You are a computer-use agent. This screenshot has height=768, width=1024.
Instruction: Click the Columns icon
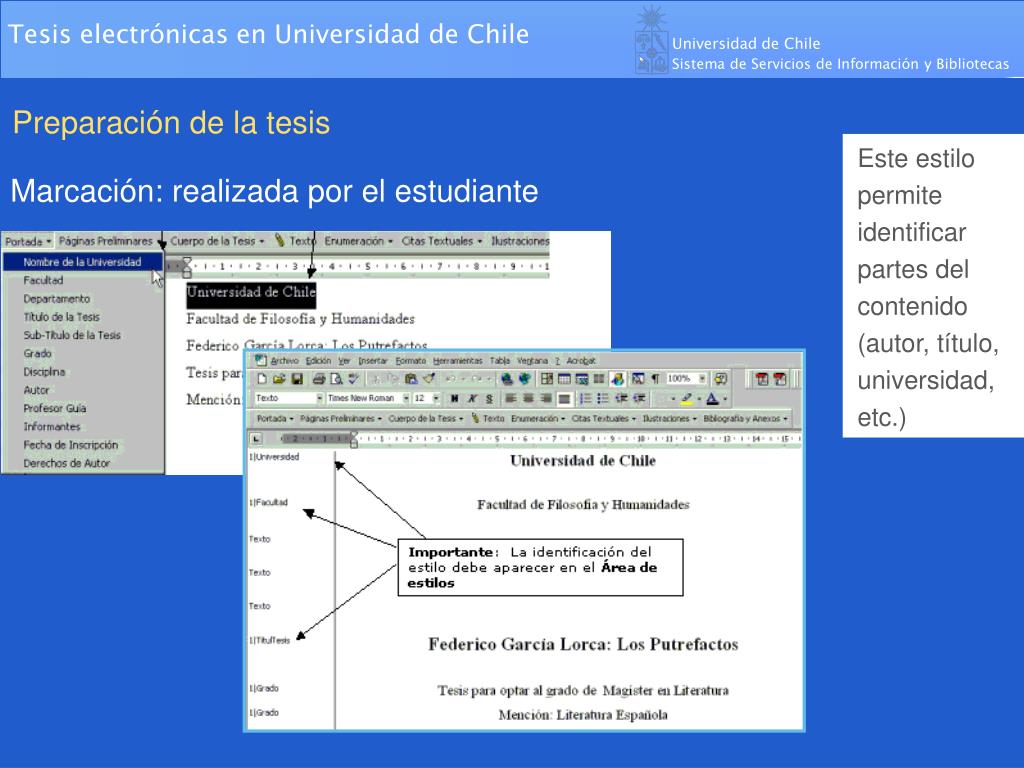[x=599, y=379]
